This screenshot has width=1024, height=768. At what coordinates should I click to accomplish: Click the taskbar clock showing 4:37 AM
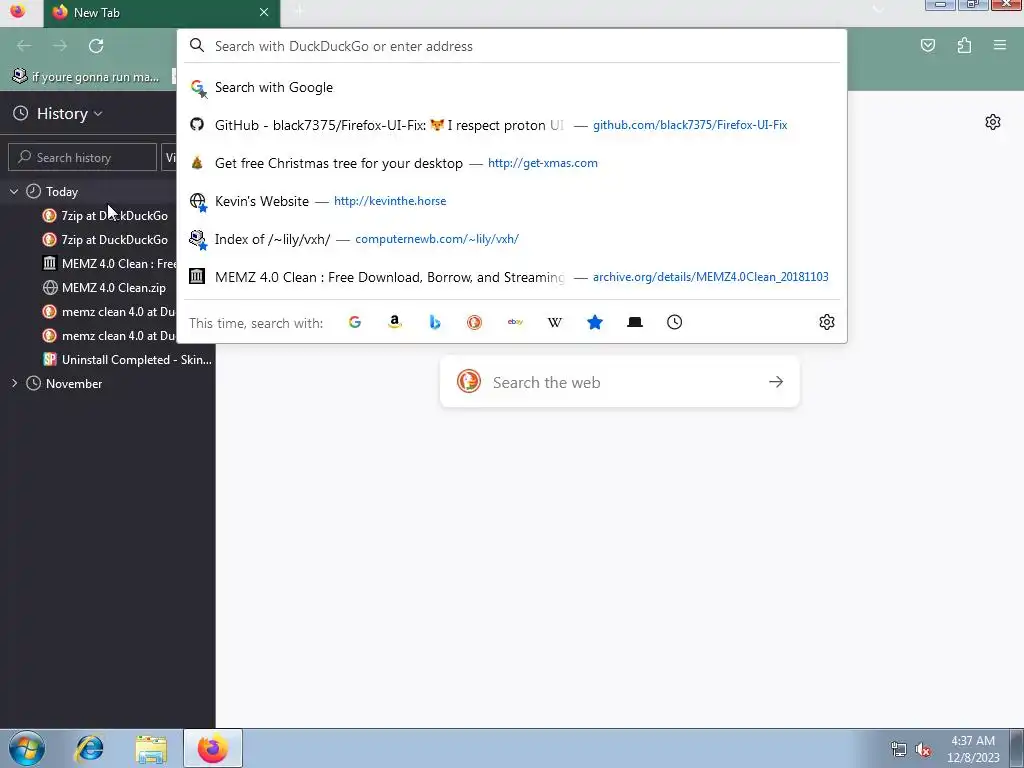point(973,748)
